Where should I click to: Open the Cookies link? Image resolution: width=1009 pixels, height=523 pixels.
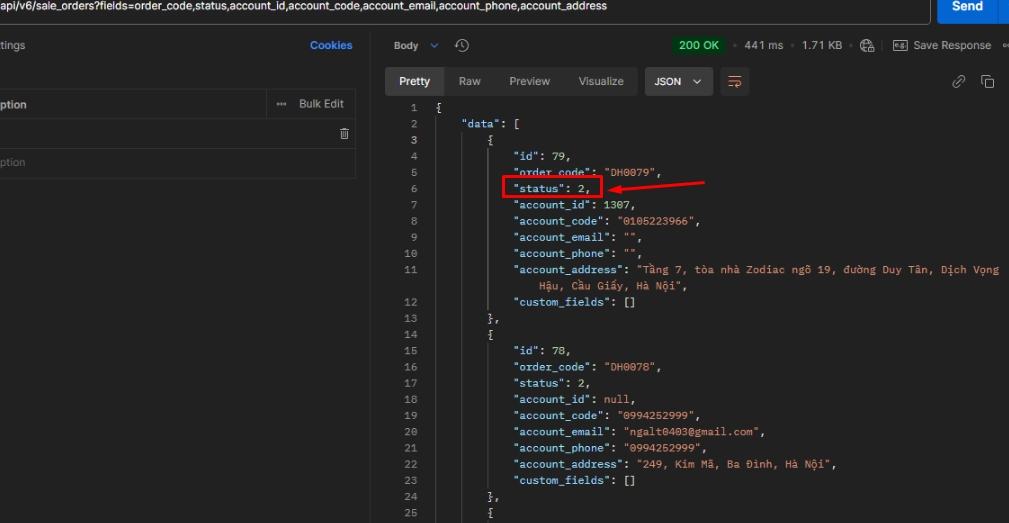coord(331,46)
